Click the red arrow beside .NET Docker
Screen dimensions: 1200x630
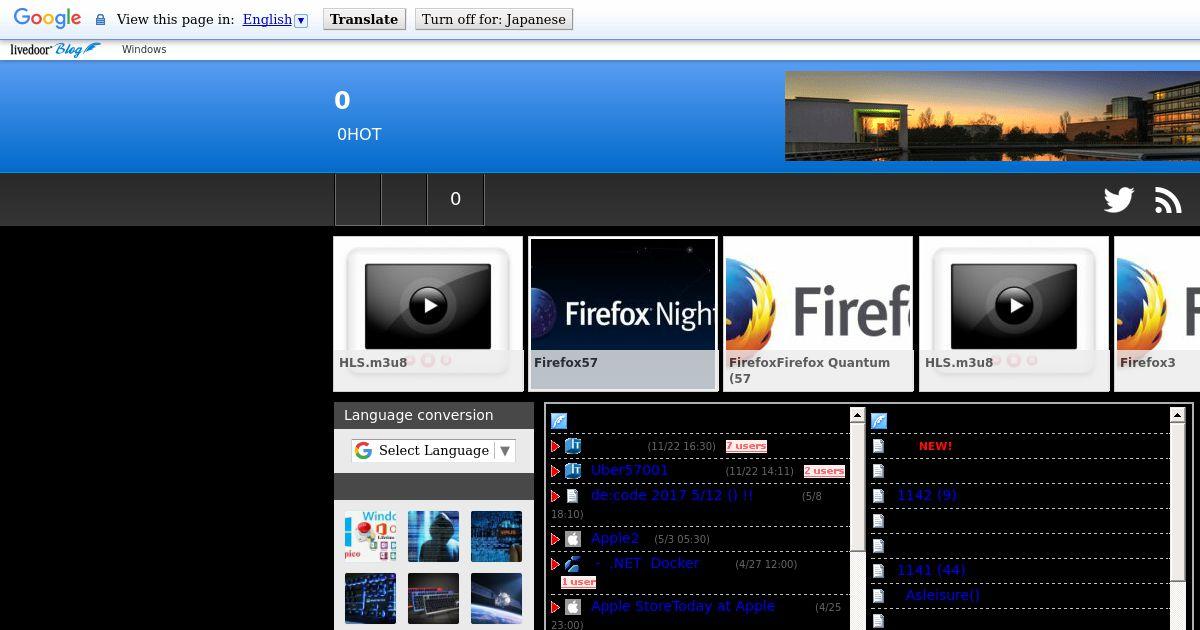556,564
